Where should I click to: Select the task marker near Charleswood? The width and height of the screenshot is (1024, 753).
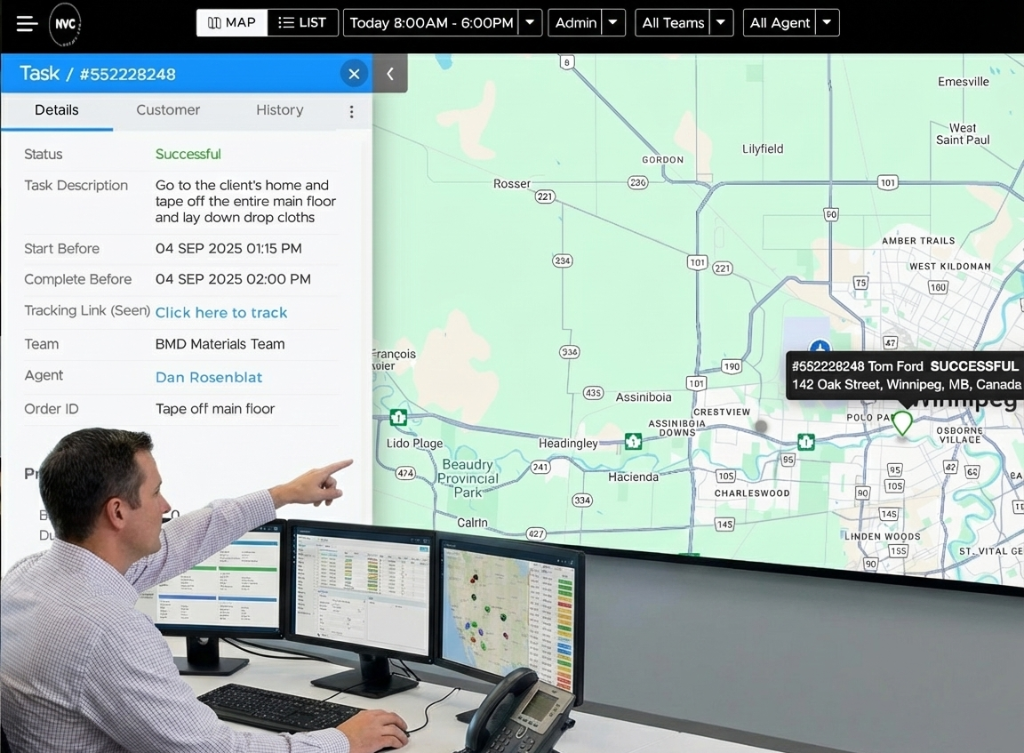(x=806, y=440)
